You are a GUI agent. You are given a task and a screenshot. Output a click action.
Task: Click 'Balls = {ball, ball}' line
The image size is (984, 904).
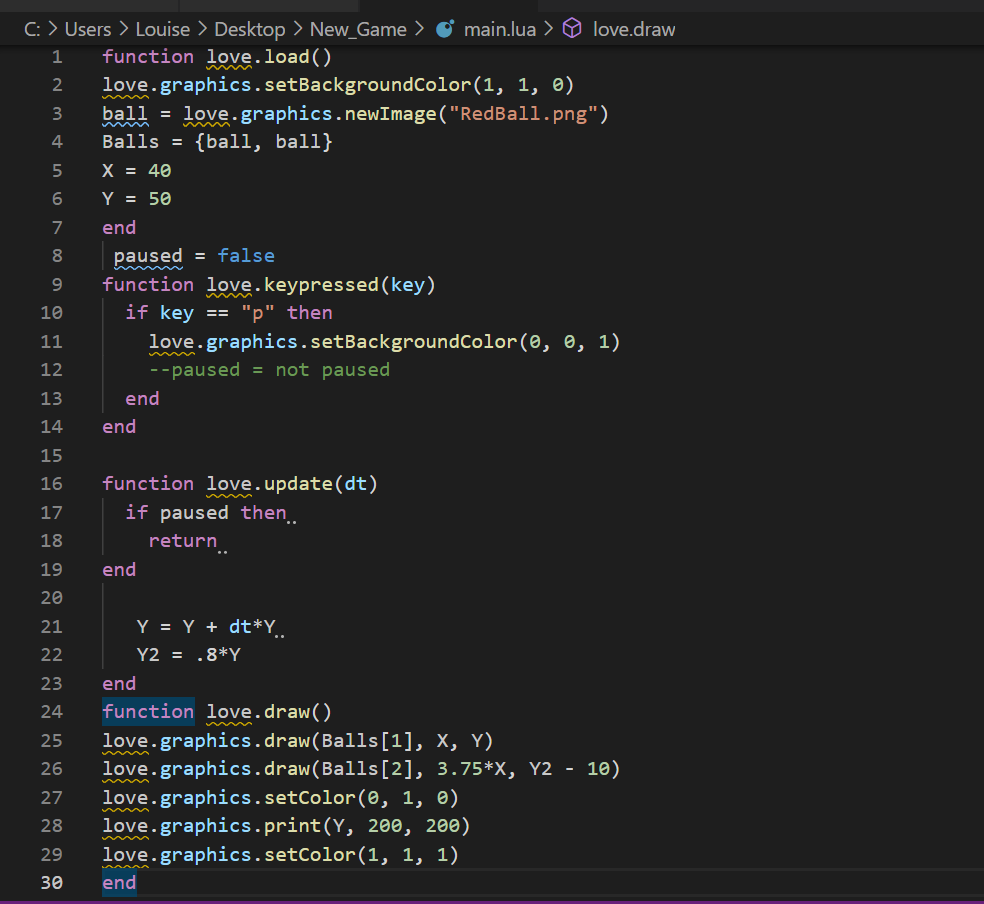[217, 142]
